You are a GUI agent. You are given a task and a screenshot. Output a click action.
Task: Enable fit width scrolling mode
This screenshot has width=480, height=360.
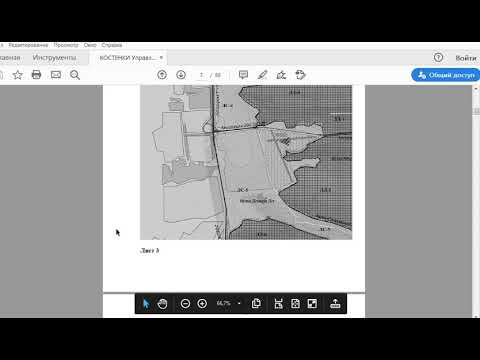(x=278, y=304)
